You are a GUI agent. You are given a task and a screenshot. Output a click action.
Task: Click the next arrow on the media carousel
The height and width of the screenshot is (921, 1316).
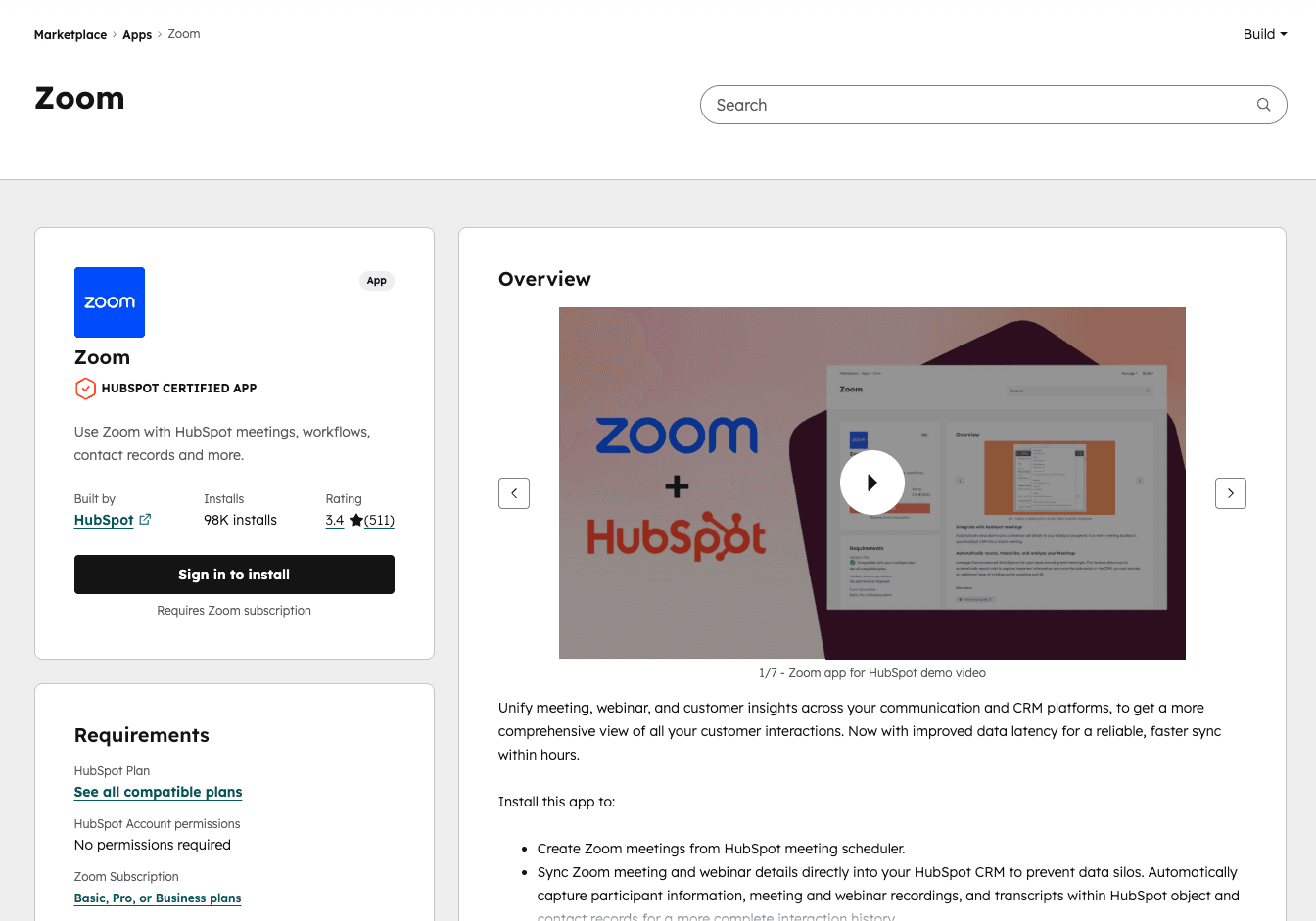tap(1231, 492)
